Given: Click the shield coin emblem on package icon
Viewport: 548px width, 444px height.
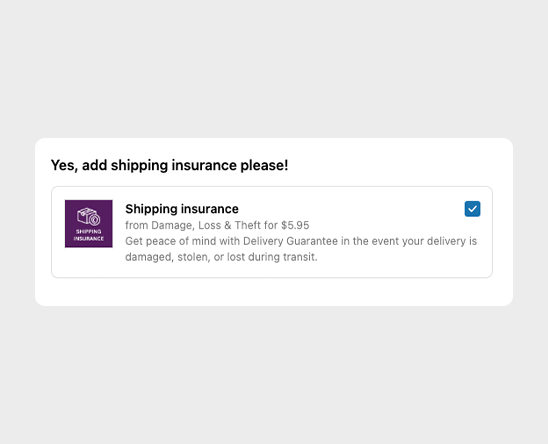Looking at the screenshot, I should coord(94,220).
